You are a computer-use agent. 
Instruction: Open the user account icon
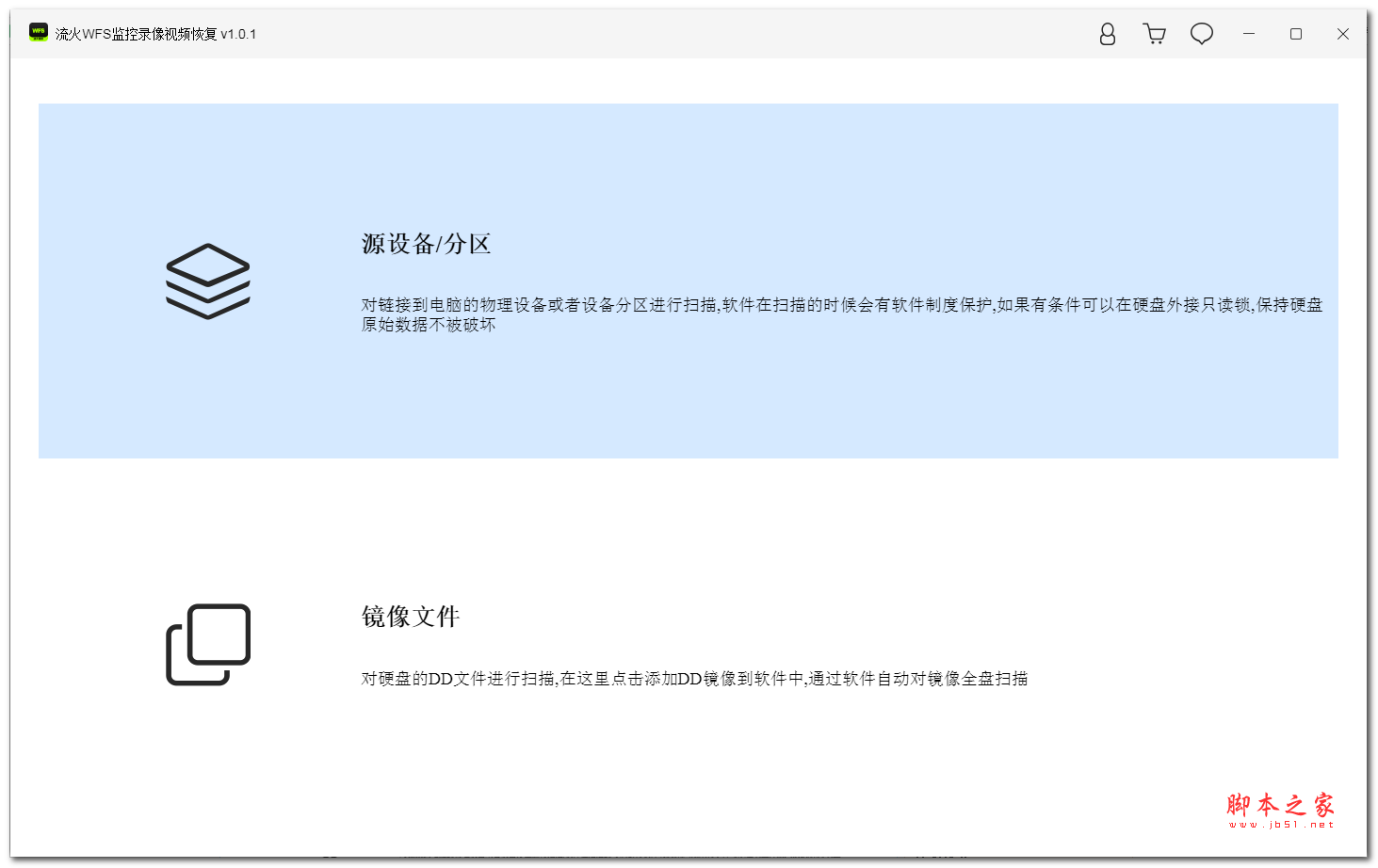[x=1108, y=34]
